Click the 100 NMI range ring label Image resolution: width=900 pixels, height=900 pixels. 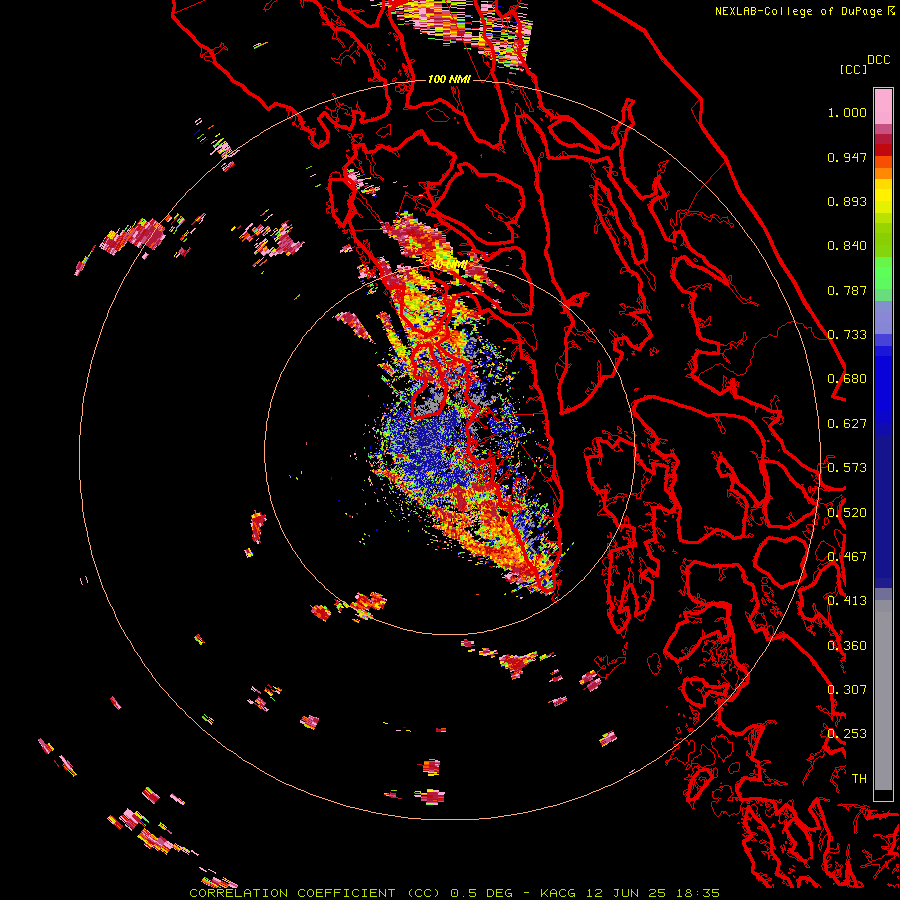449,79
